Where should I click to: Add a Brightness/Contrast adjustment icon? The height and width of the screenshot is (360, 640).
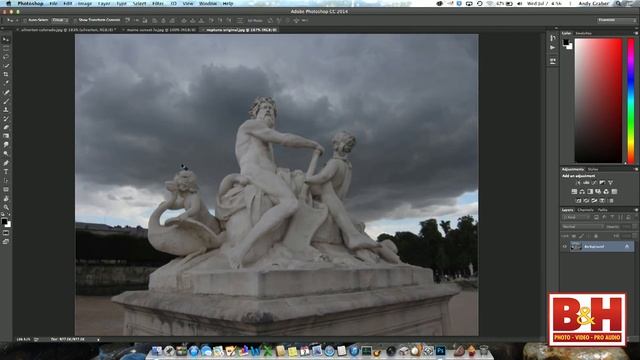579,183
